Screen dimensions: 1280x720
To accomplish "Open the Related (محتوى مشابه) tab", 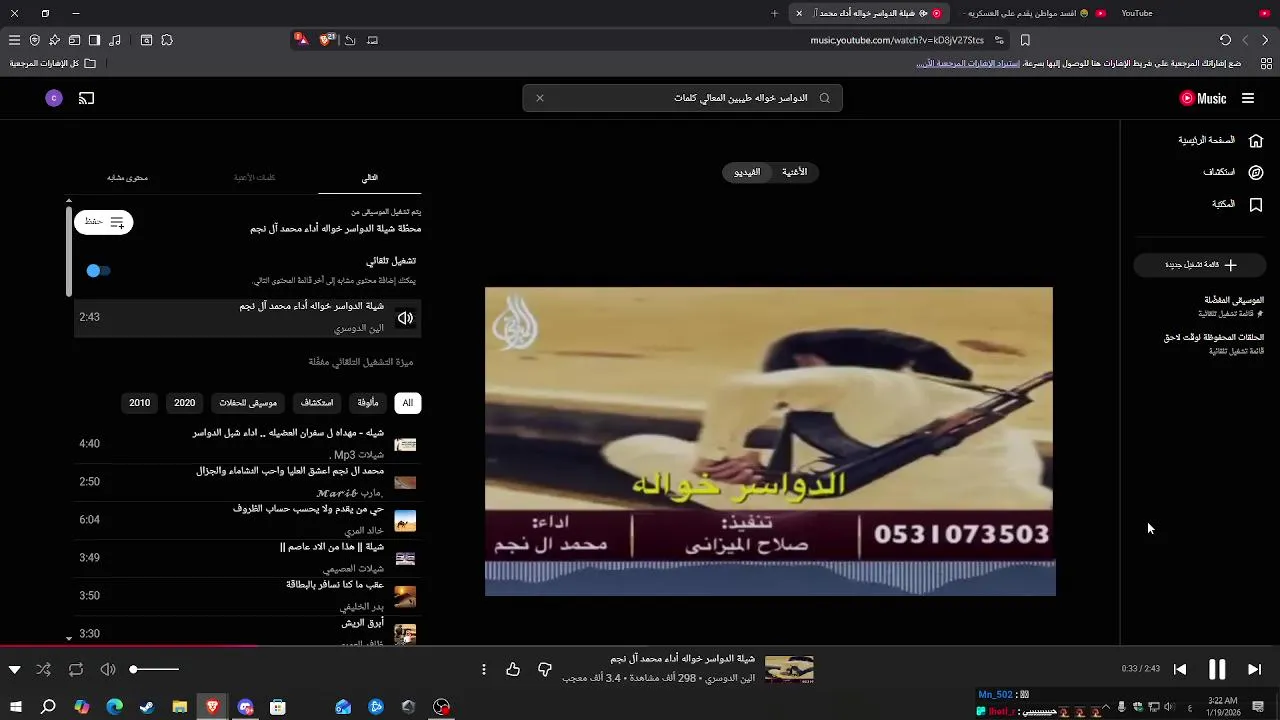I will [127, 177].
